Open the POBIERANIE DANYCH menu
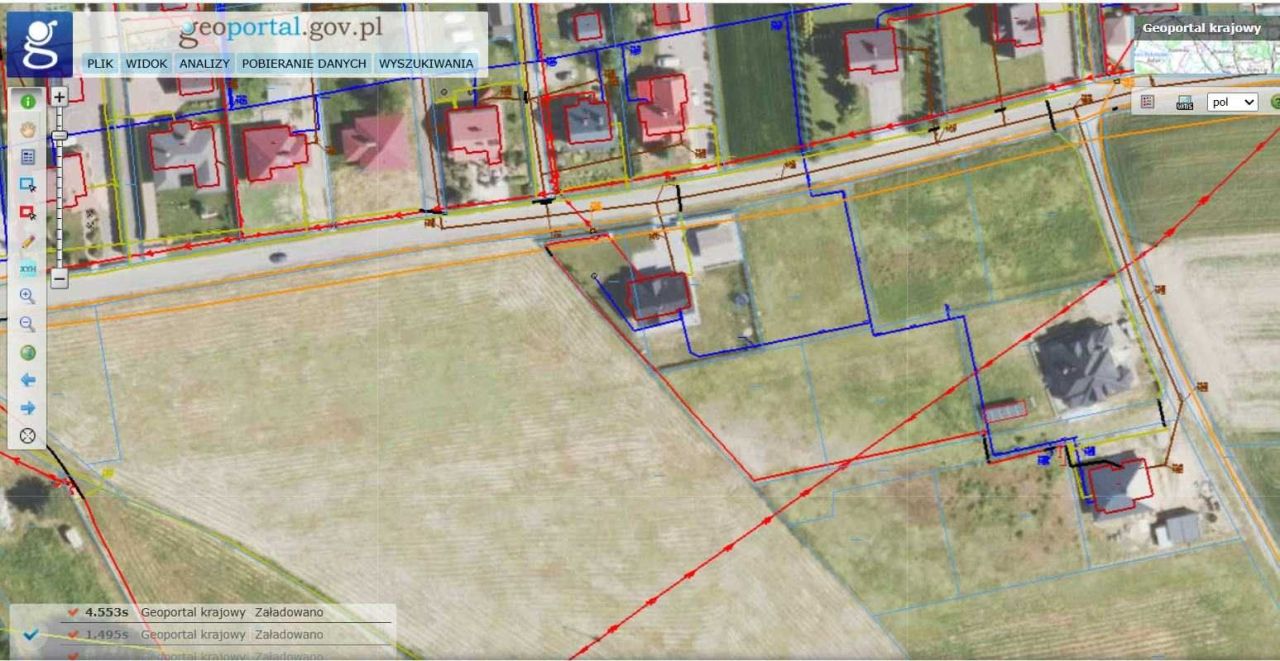 tap(304, 63)
